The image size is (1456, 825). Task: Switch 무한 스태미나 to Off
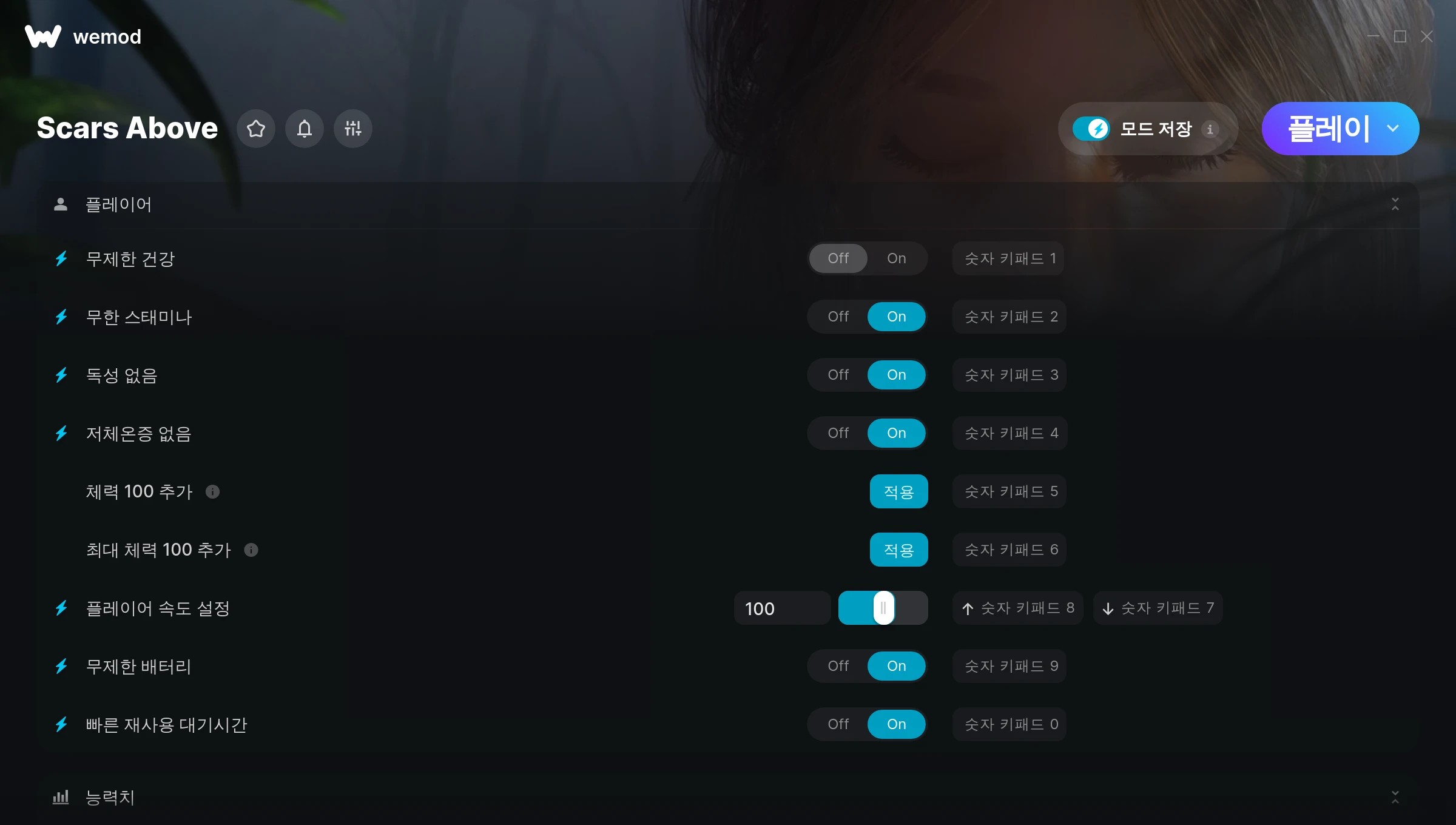point(838,317)
